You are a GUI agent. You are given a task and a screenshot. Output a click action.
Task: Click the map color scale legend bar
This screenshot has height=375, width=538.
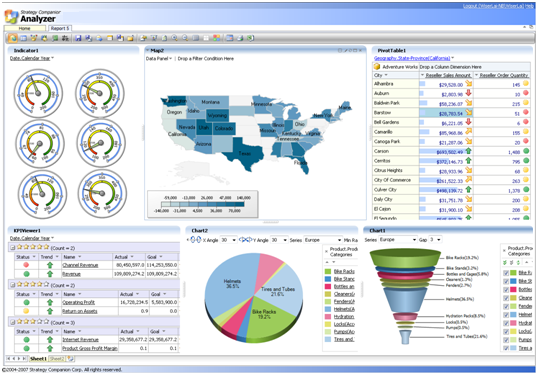click(x=203, y=204)
